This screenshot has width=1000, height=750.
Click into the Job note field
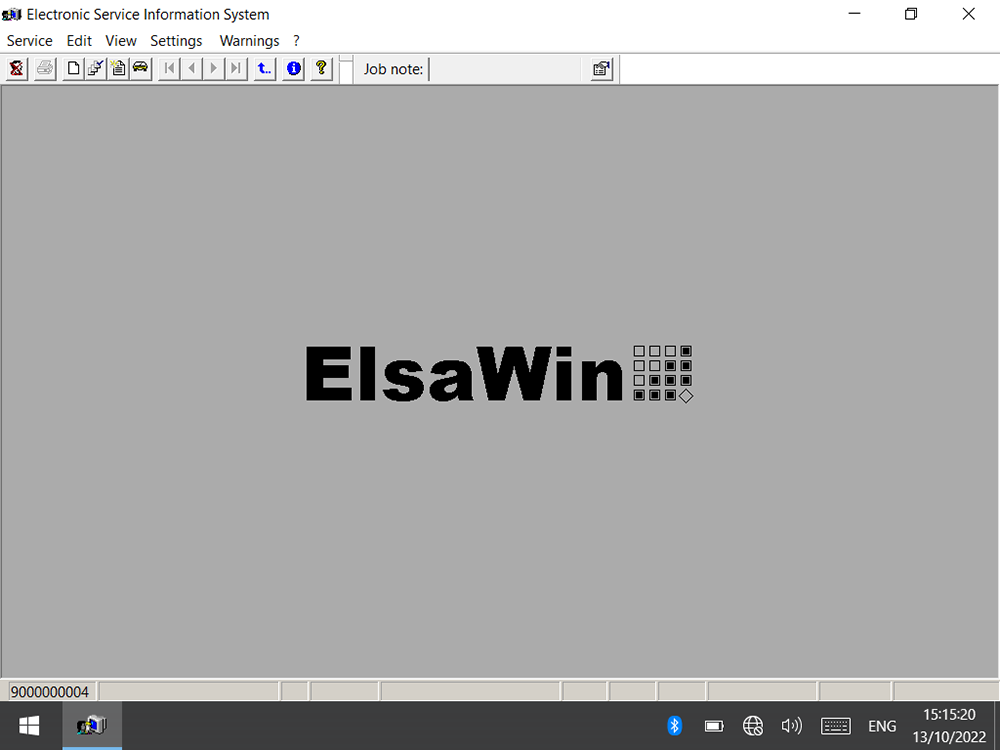[x=505, y=69]
